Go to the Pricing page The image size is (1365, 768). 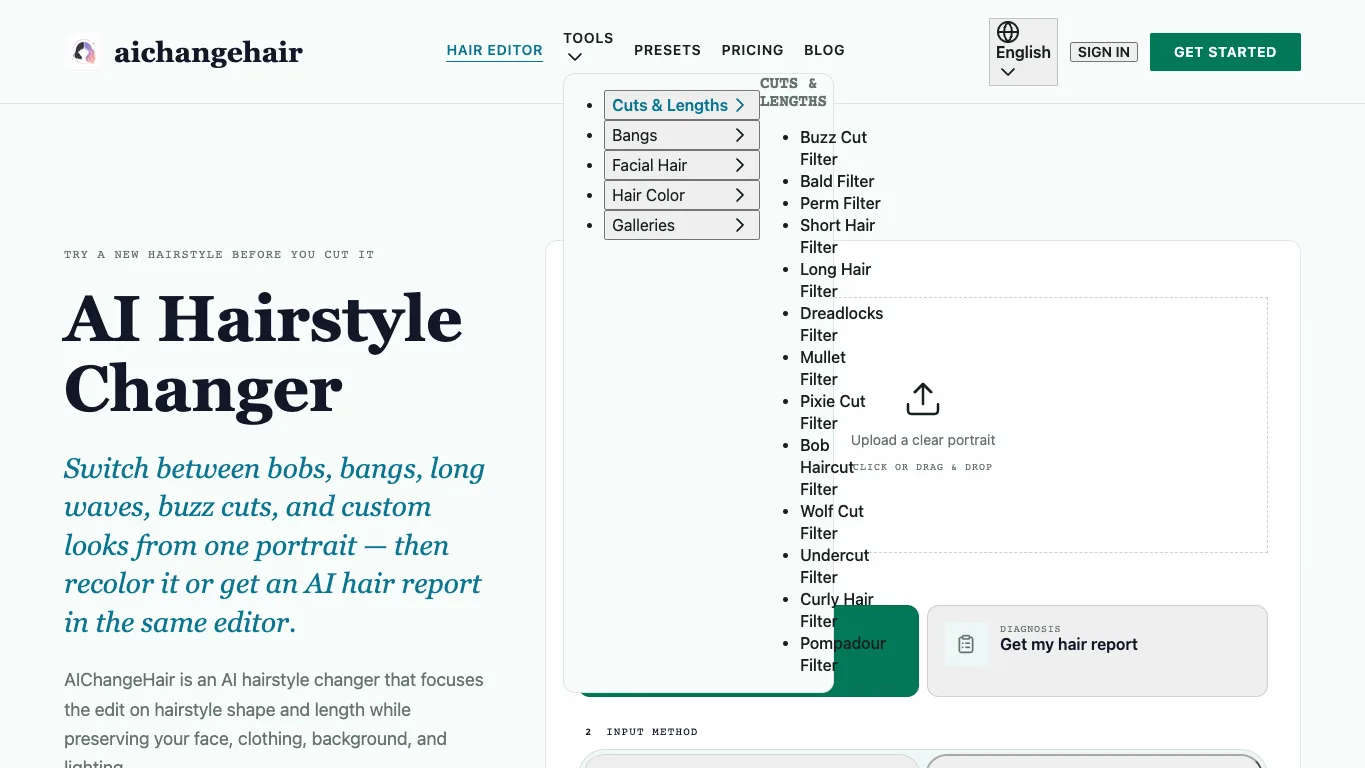pos(752,50)
